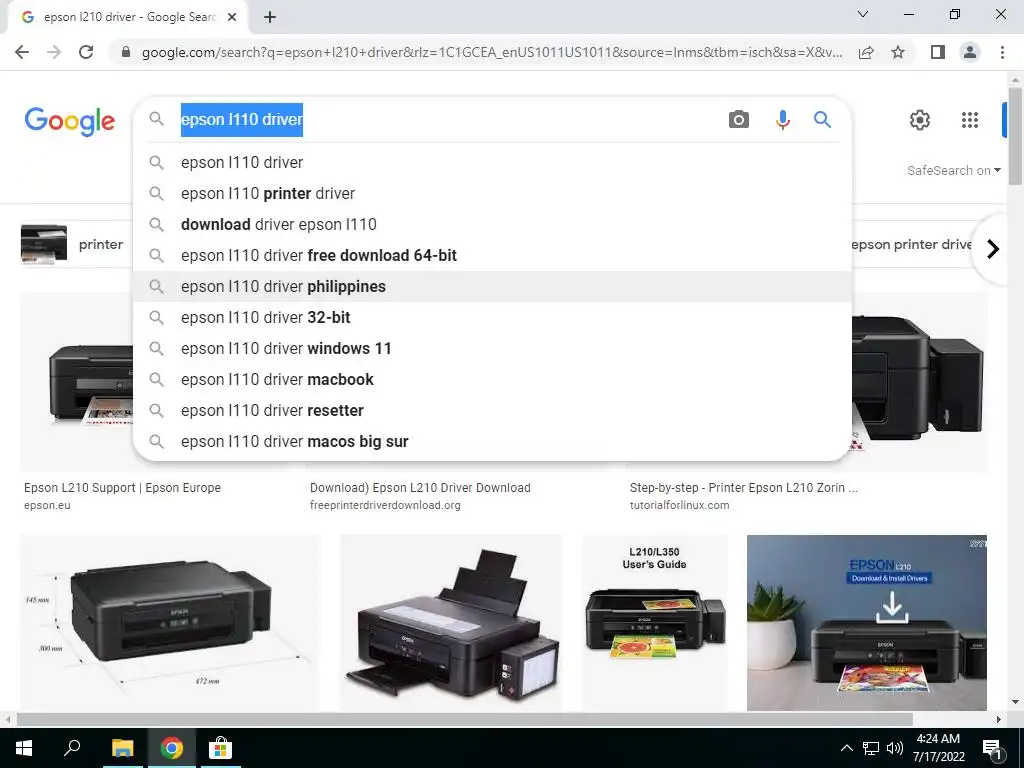Viewport: 1024px width, 768px height.
Task: Open 'Step-by-step - Printer Epson L210 Zorin' result
Action: point(744,488)
